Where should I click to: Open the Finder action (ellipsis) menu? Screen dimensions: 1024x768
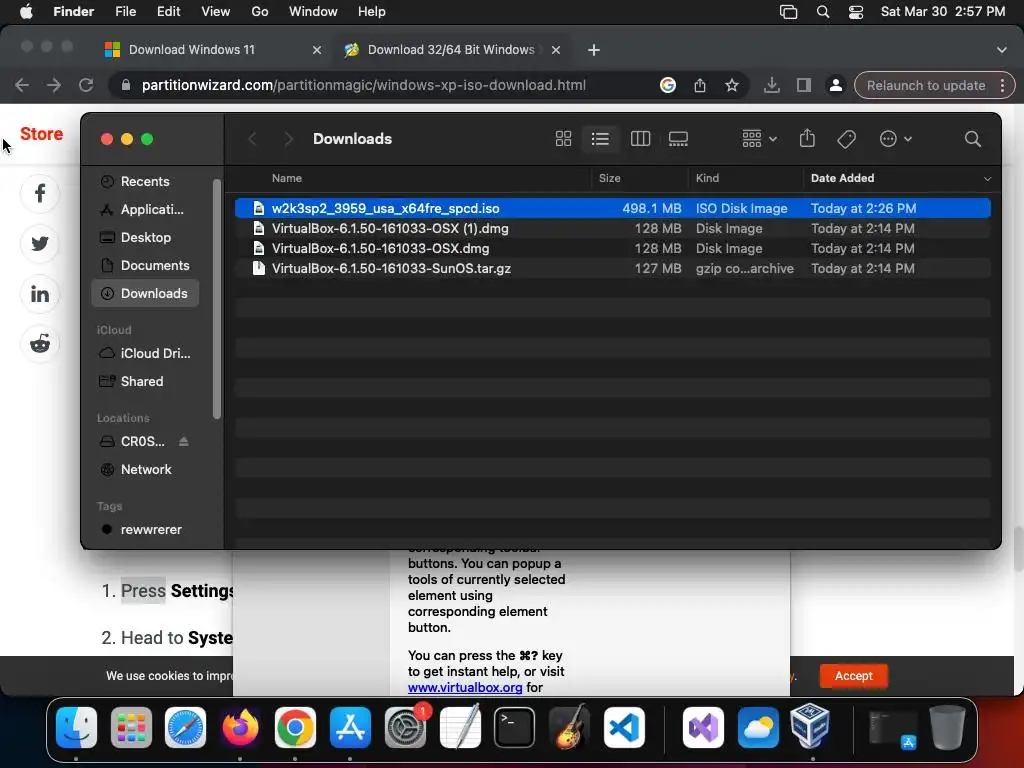click(895, 138)
